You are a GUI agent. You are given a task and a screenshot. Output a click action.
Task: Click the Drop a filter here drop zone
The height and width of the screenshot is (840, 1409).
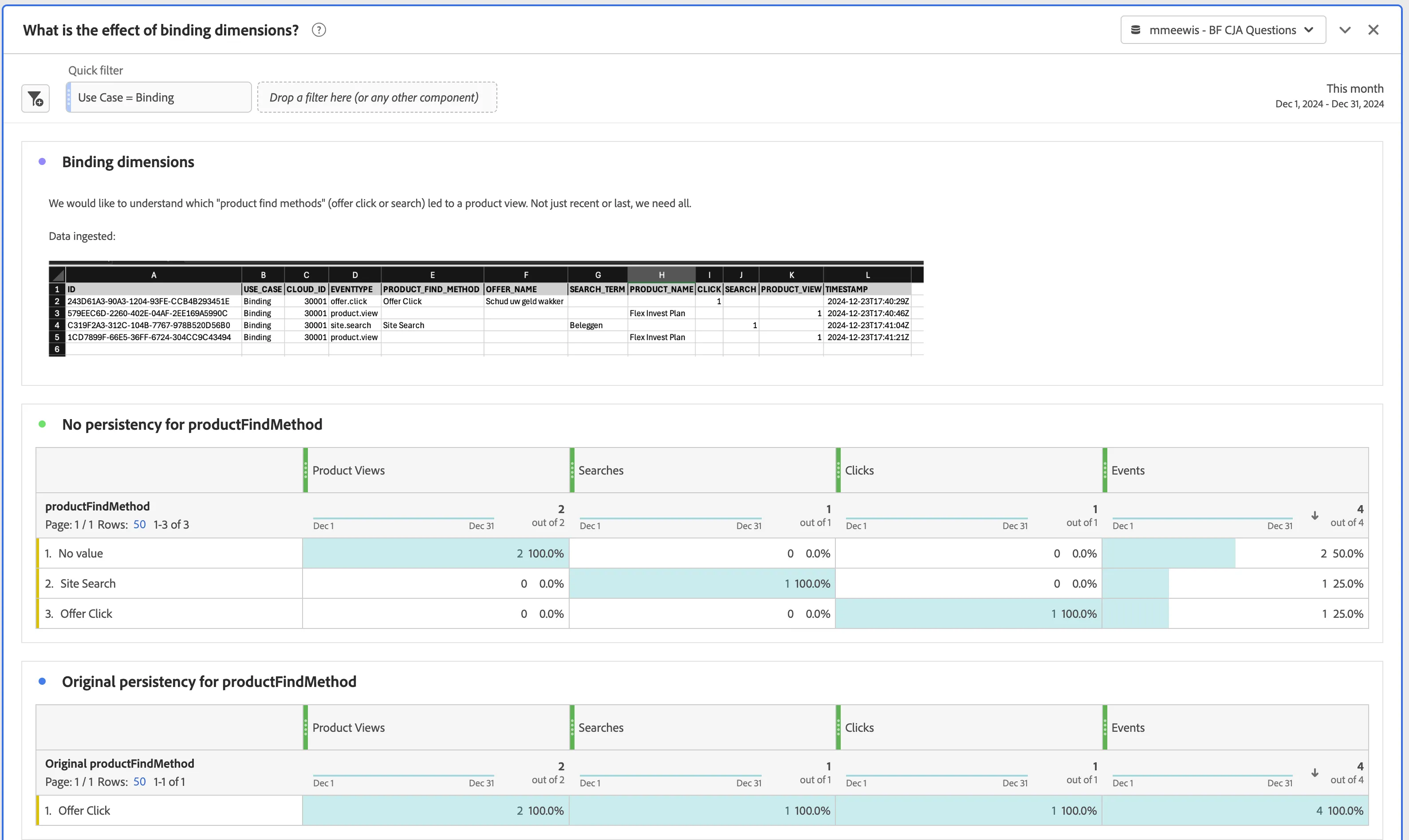click(377, 98)
